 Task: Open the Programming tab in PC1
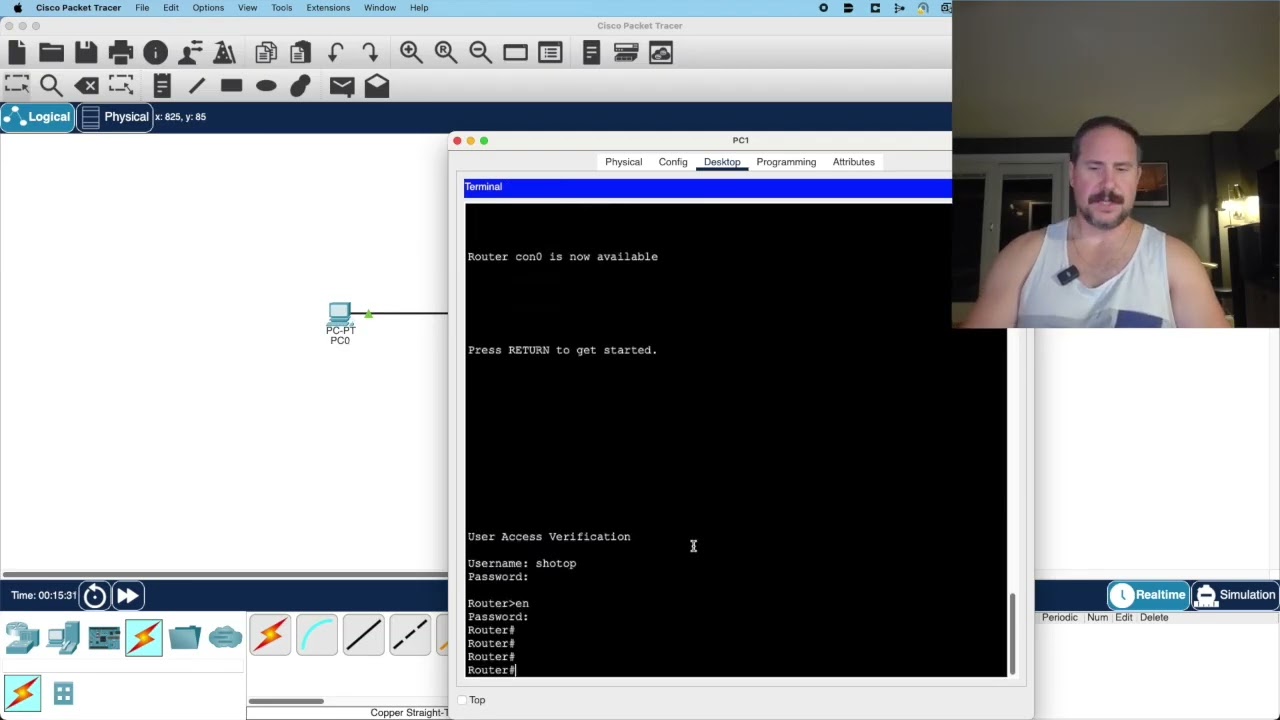(786, 162)
